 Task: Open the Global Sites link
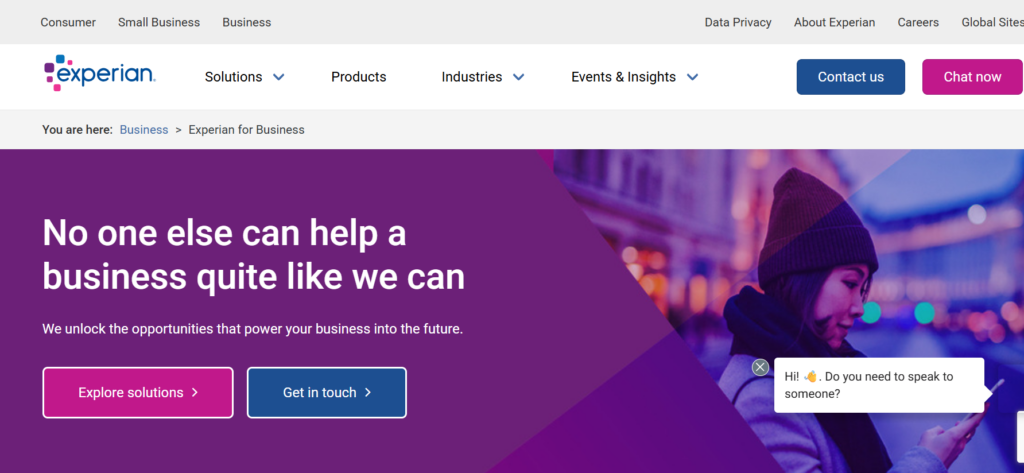coord(992,22)
